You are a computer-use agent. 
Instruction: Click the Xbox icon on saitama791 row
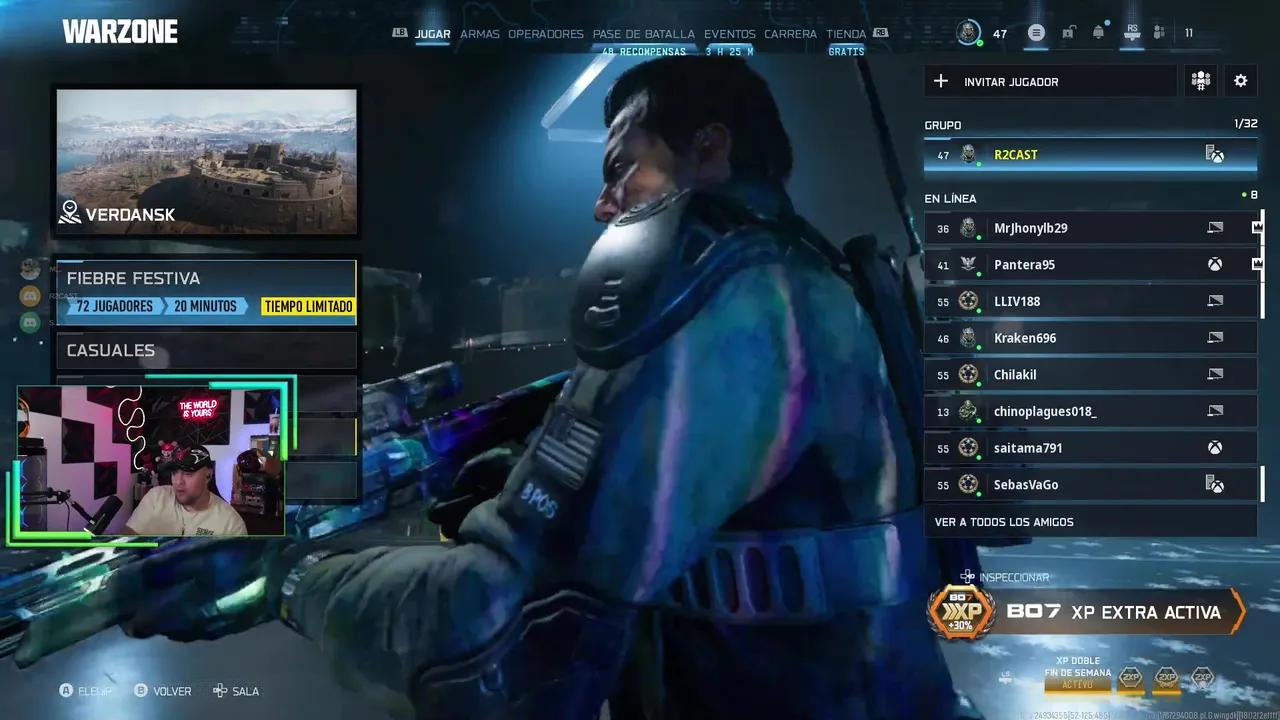(1215, 448)
